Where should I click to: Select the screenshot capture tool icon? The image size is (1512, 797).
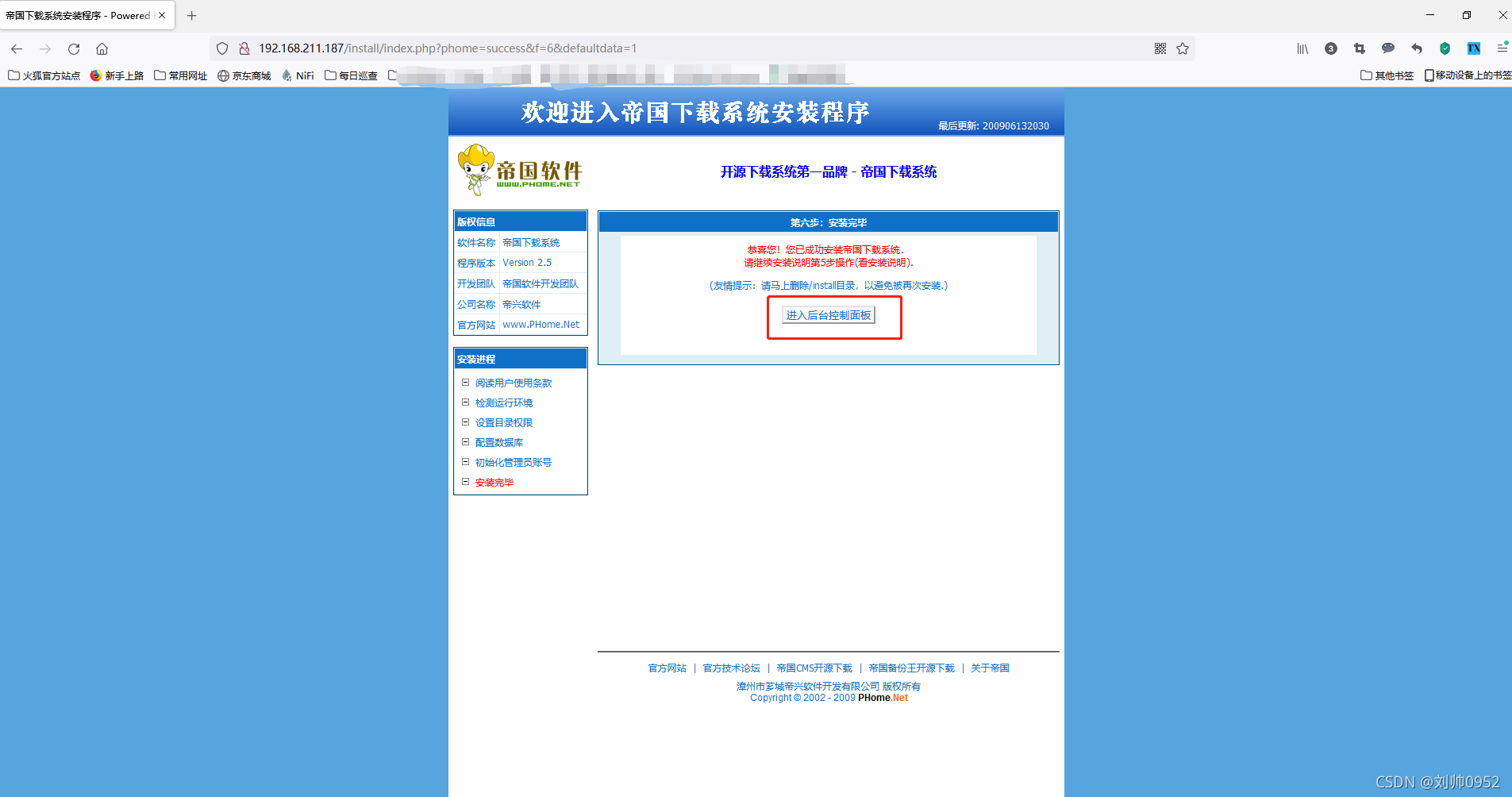1359,48
